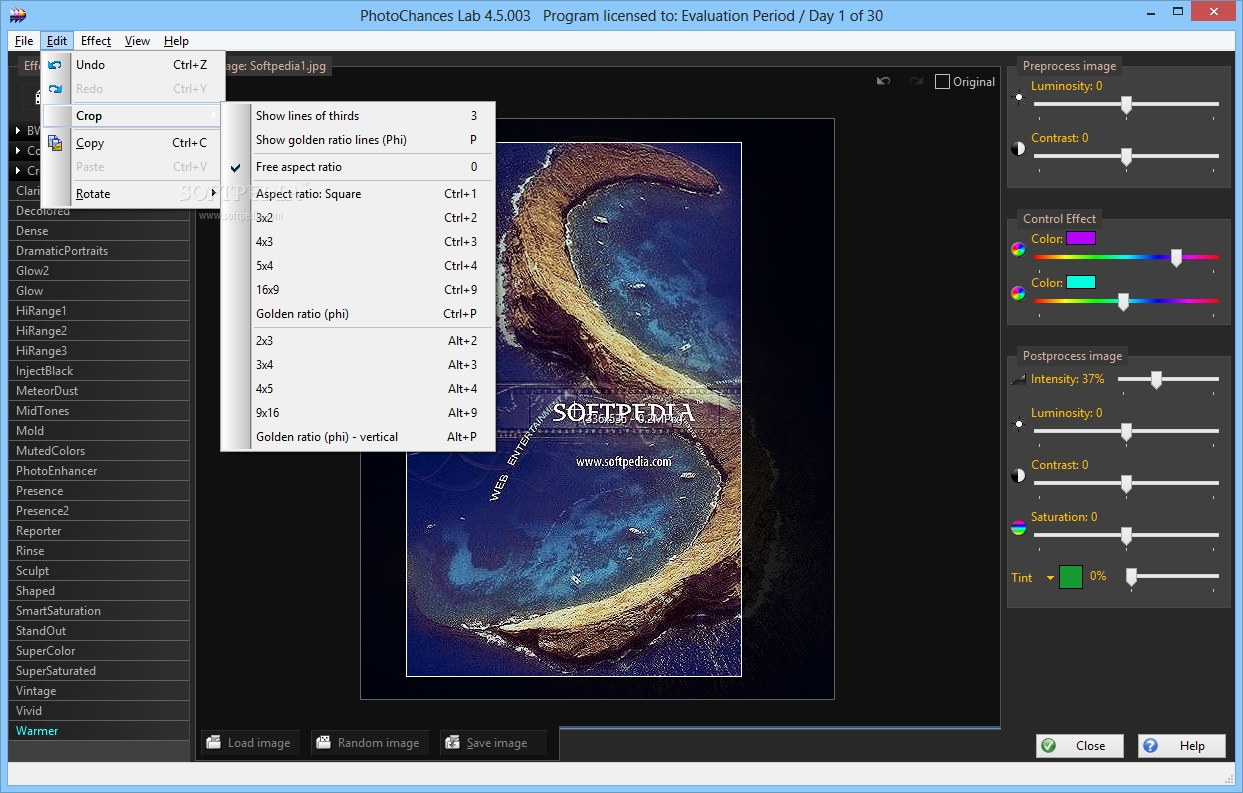Select the InjectBlack effect
Image resolution: width=1243 pixels, height=793 pixels.
click(x=99, y=371)
